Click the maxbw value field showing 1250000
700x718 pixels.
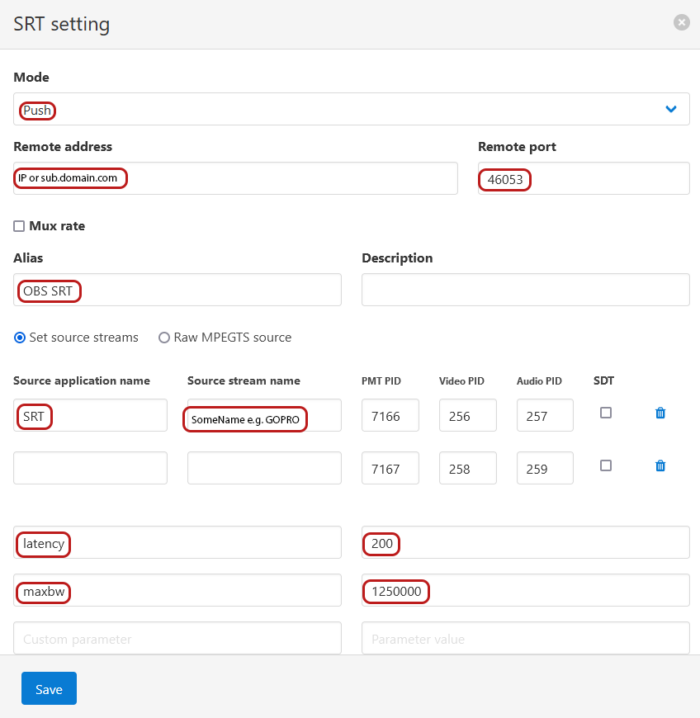click(526, 590)
